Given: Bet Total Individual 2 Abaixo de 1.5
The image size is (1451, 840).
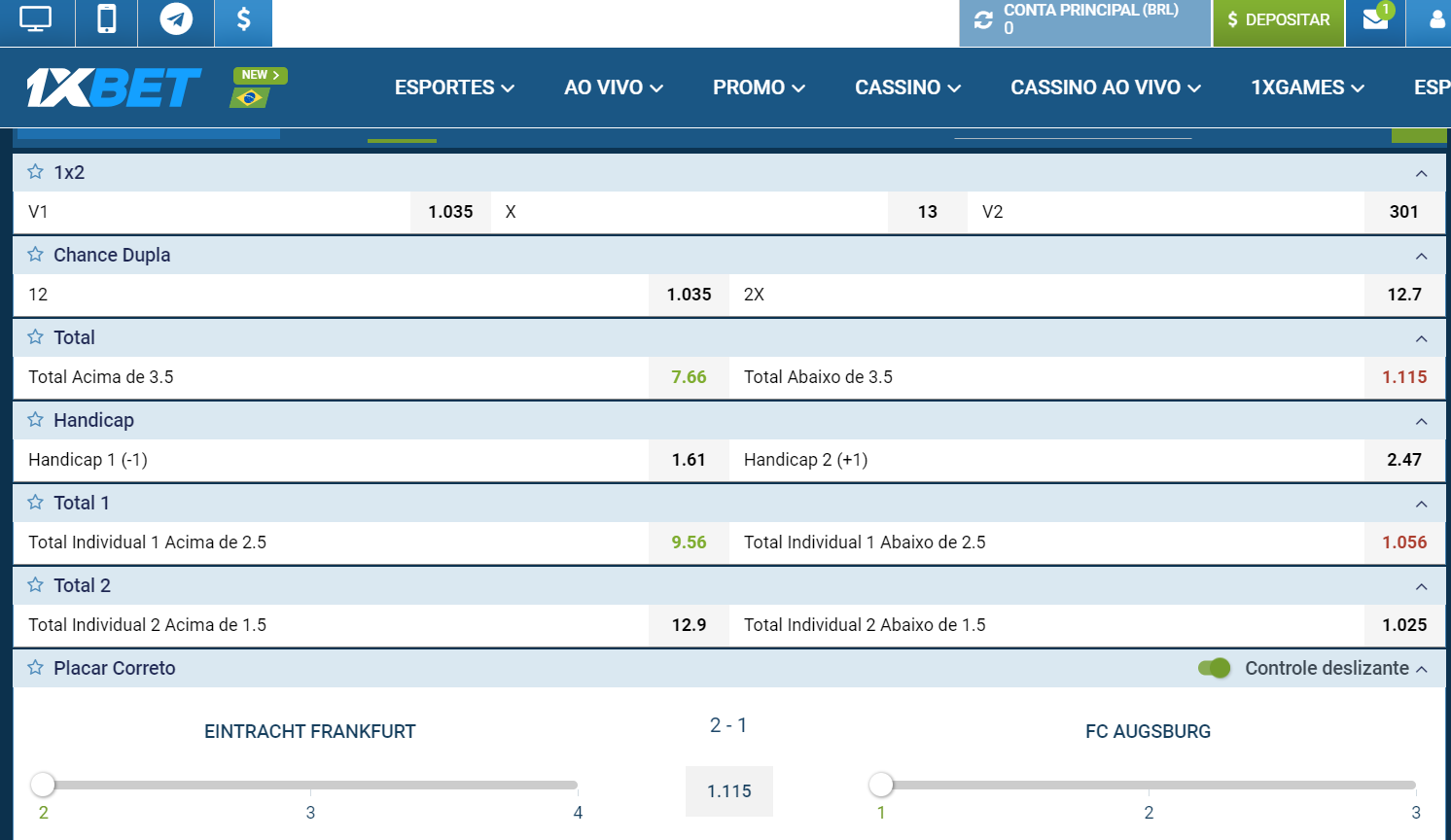Looking at the screenshot, I should [x=1087, y=625].
